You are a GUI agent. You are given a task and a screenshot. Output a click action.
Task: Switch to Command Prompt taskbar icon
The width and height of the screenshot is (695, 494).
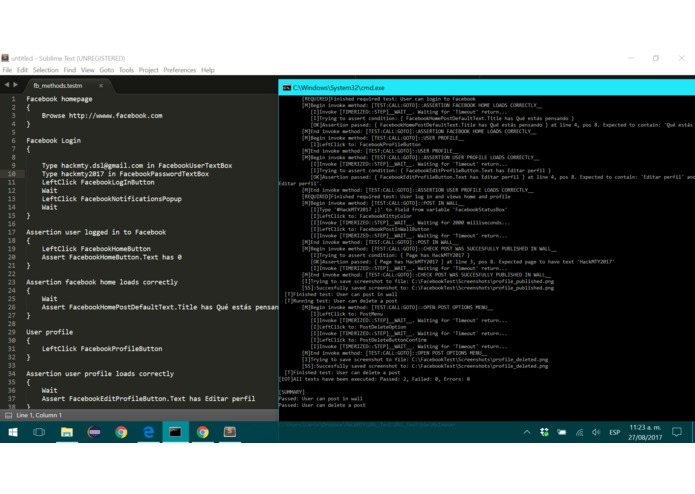(x=176, y=432)
